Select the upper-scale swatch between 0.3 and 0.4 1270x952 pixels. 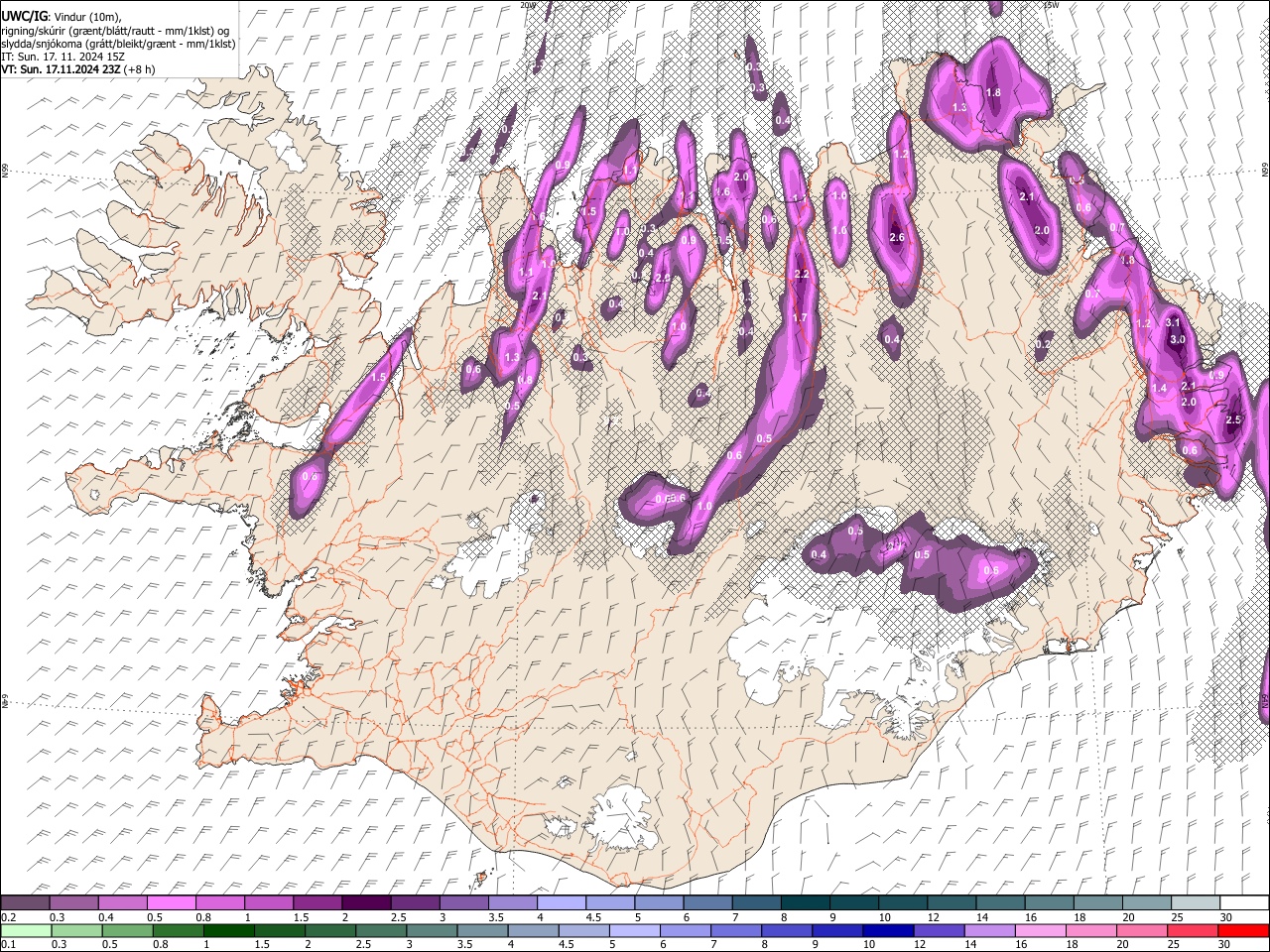(73, 903)
